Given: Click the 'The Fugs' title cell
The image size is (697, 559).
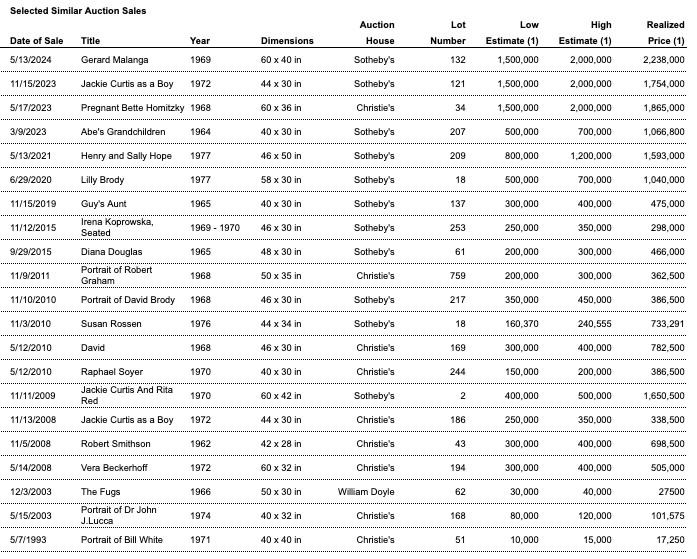Looking at the screenshot, I should tap(102, 492).
